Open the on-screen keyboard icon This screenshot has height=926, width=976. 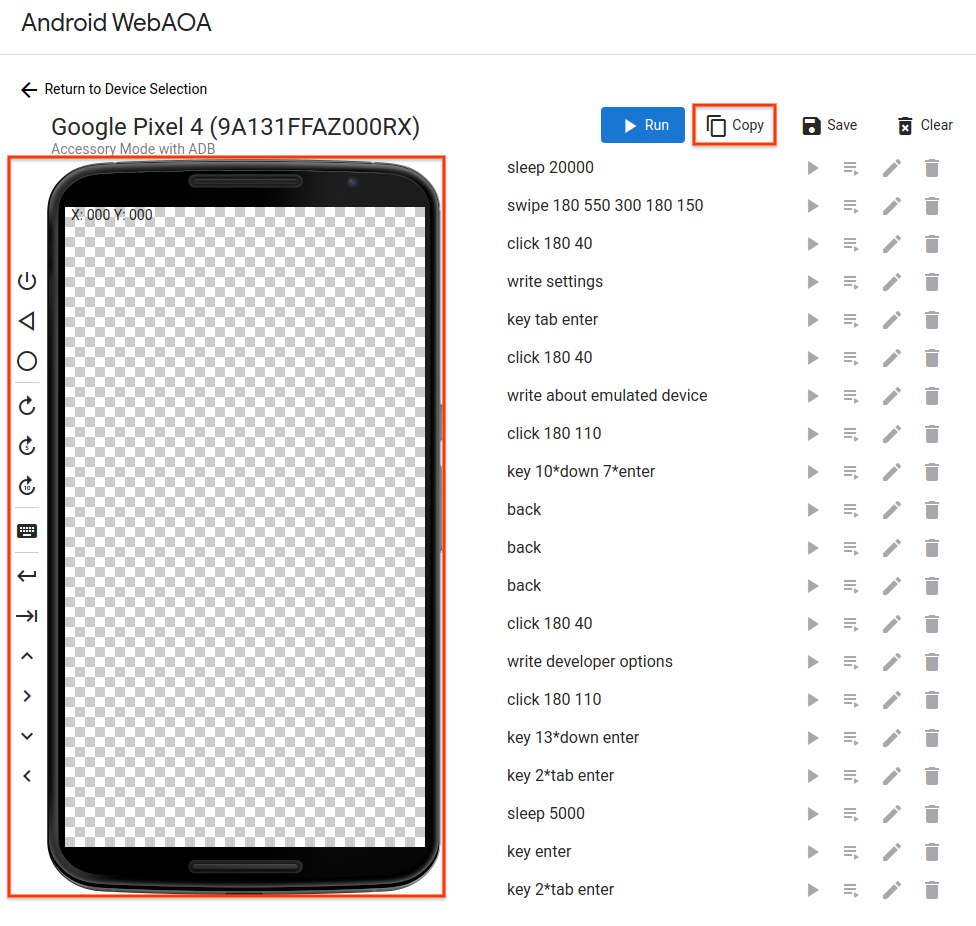(x=26, y=530)
